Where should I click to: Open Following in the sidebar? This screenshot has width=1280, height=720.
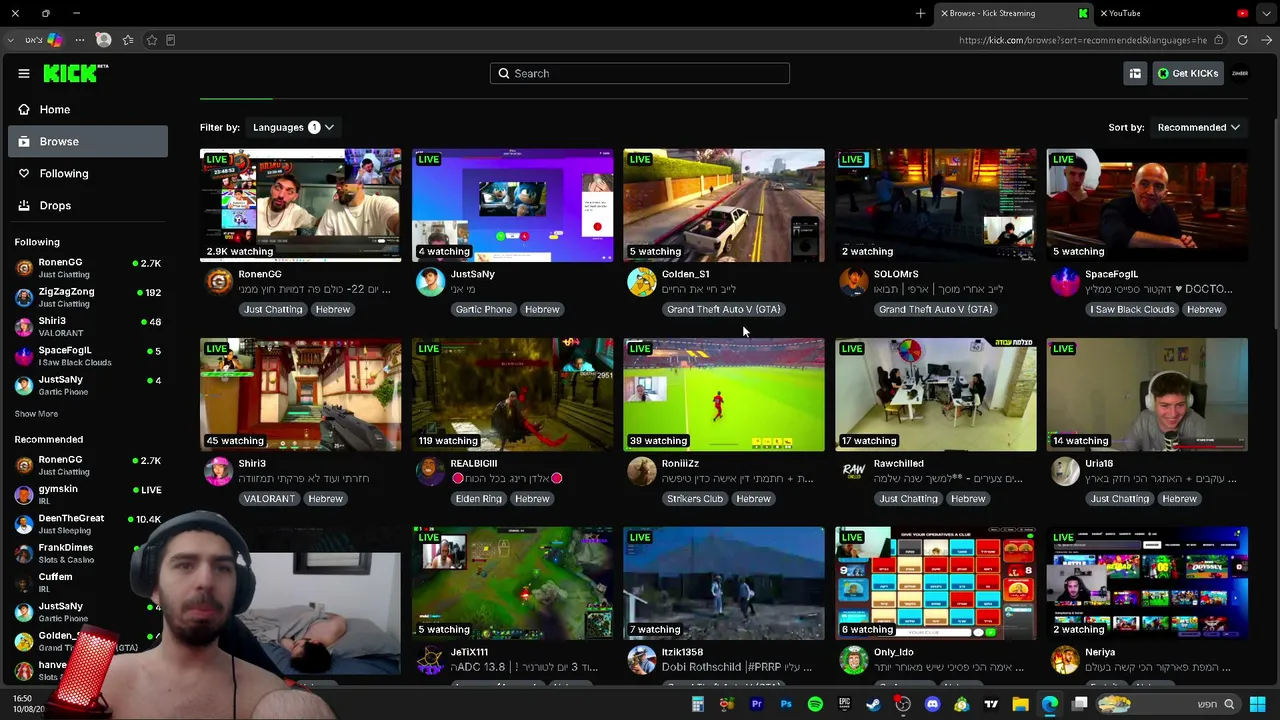(x=88, y=173)
